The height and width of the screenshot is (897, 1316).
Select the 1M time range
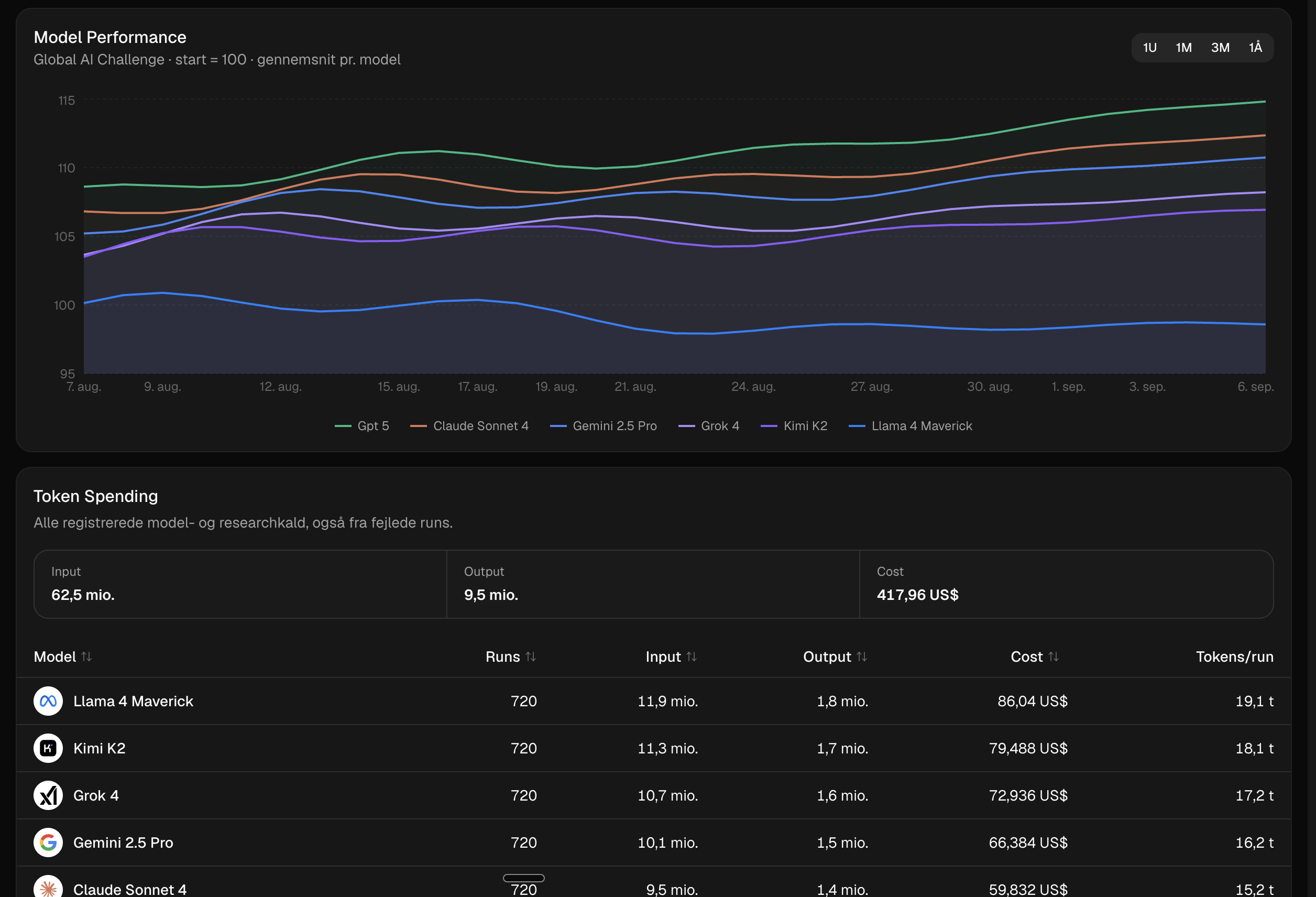coord(1183,48)
